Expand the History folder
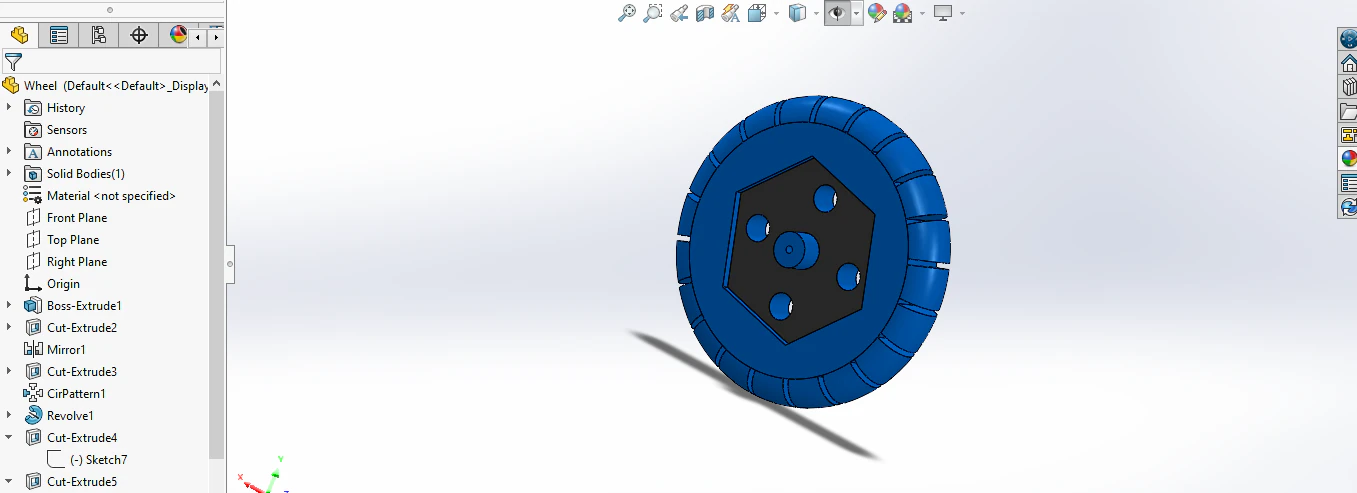 point(9,107)
